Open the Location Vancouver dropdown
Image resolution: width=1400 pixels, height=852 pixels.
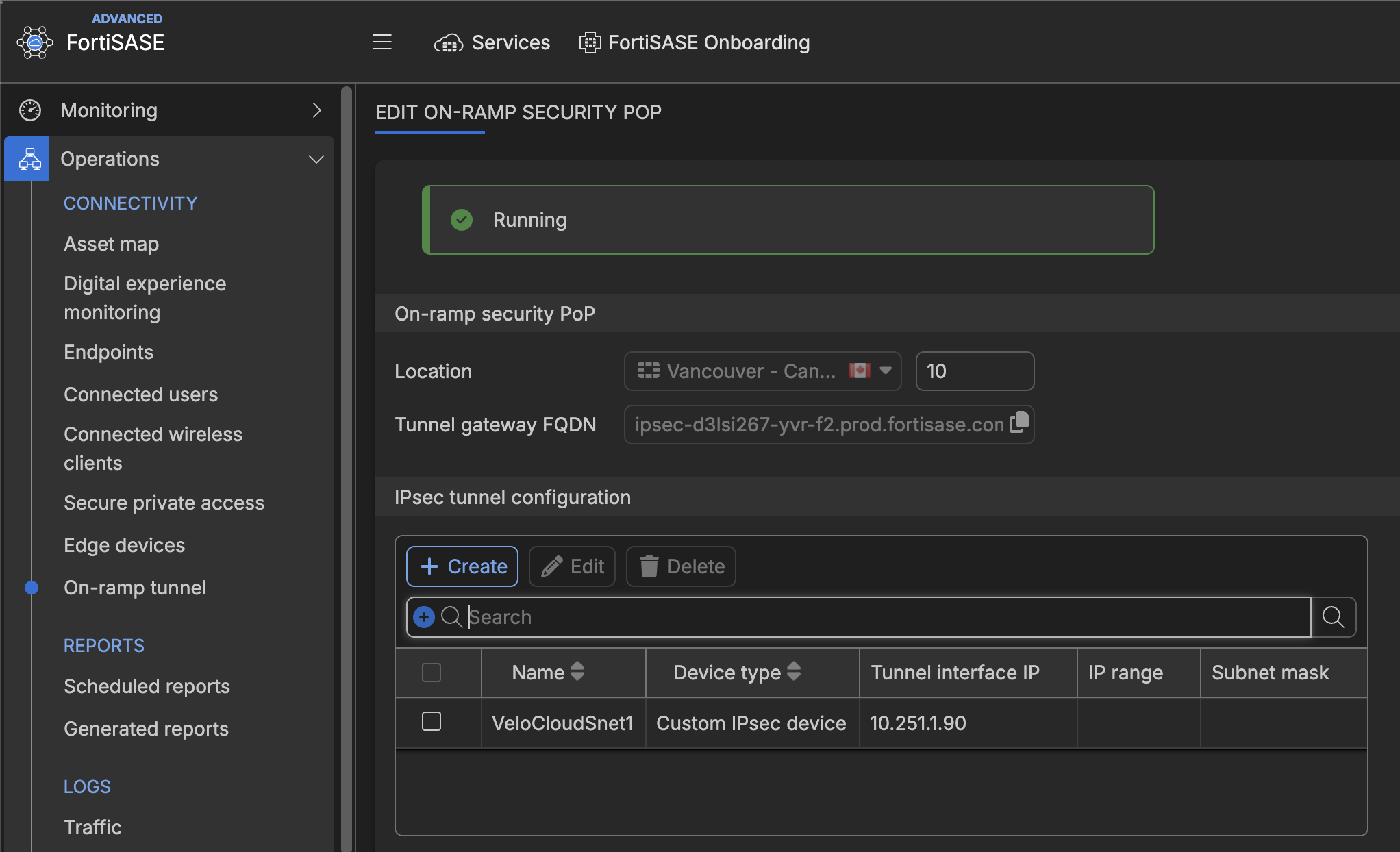(762, 371)
